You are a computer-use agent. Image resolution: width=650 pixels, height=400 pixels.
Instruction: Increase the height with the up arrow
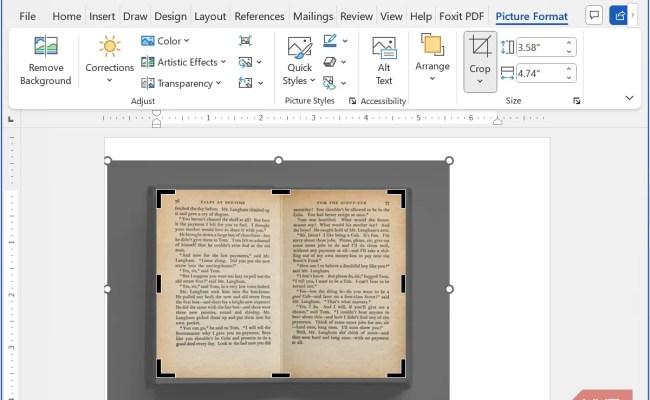(569, 43)
